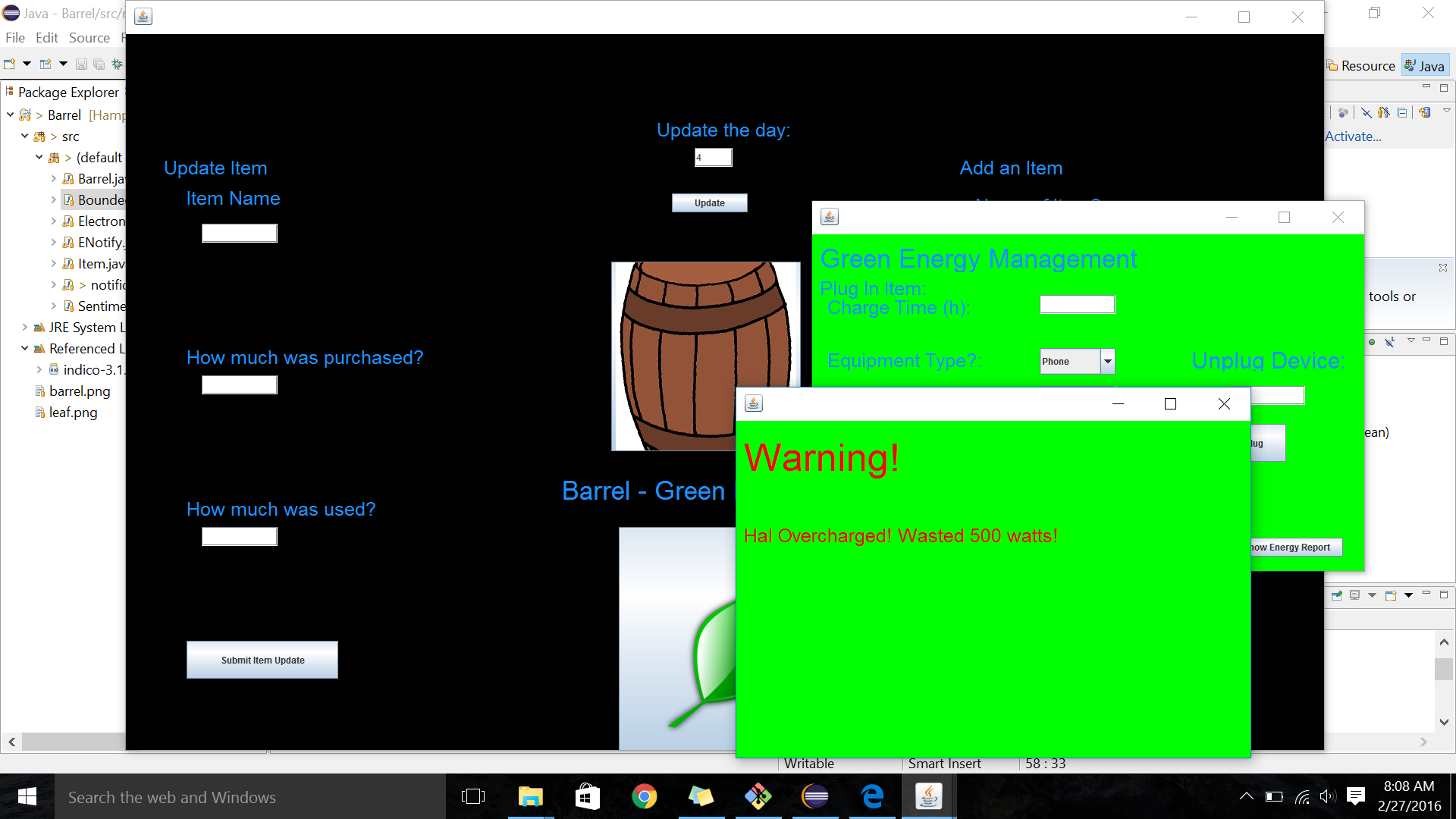Click the Debug bug icon in toolbar
This screenshot has width=1456, height=819.
point(117,64)
